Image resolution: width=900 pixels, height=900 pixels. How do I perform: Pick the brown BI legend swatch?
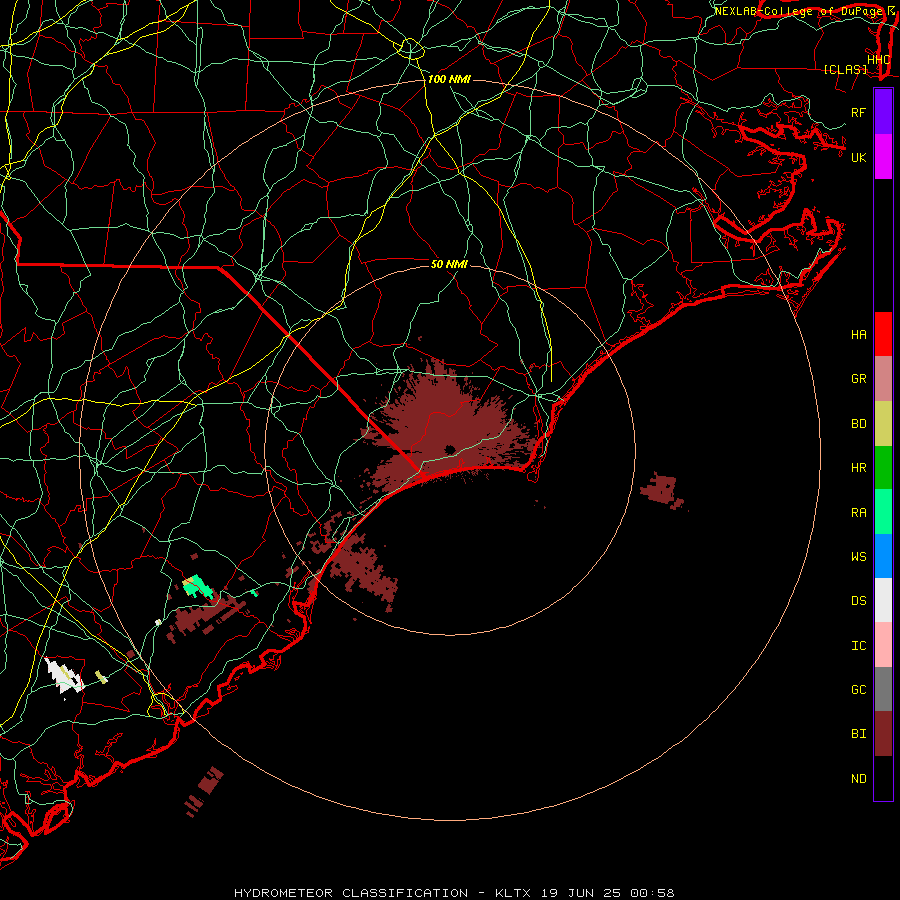(x=883, y=734)
